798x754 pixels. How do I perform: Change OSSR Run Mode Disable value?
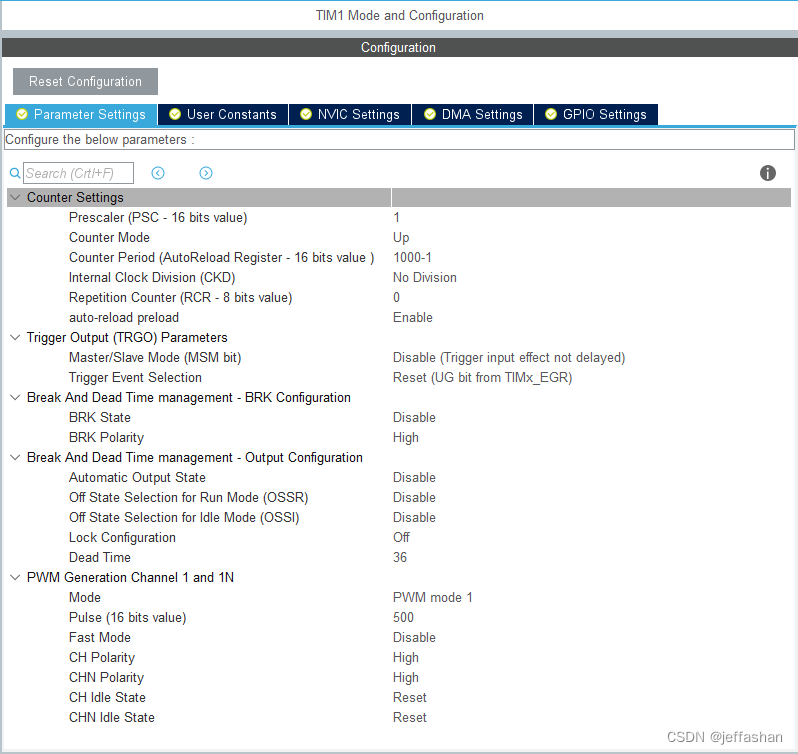tap(414, 497)
